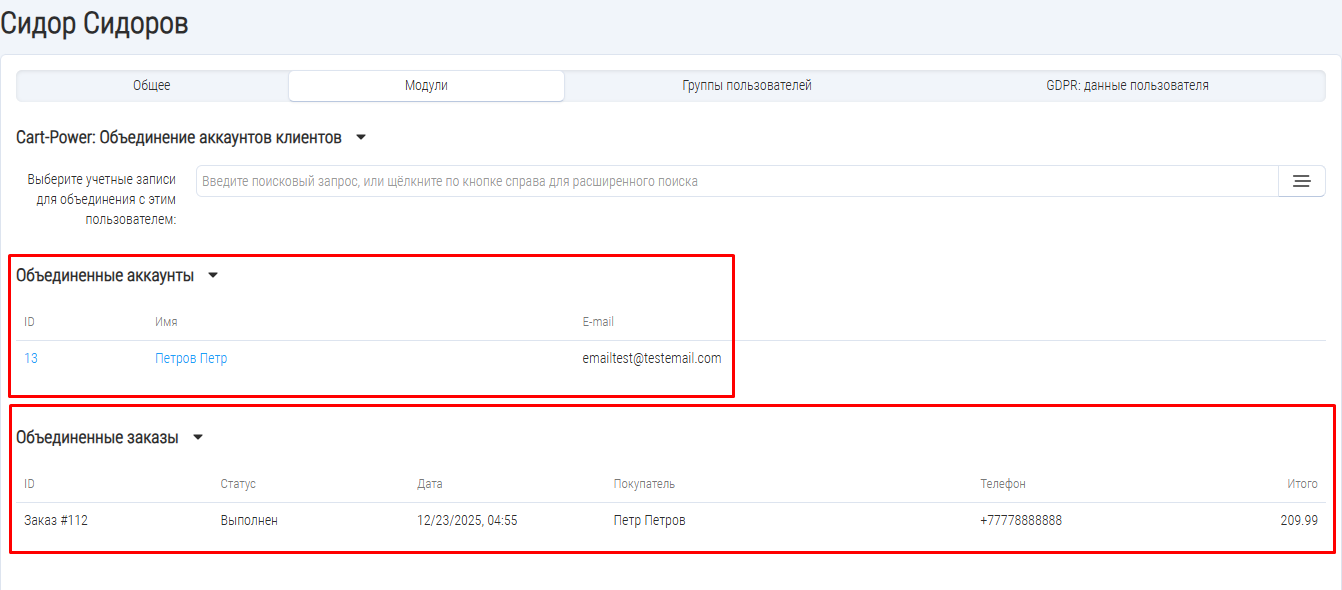The image size is (1342, 590).
Task: Click order entry Заказ #112
Action: coord(56,521)
